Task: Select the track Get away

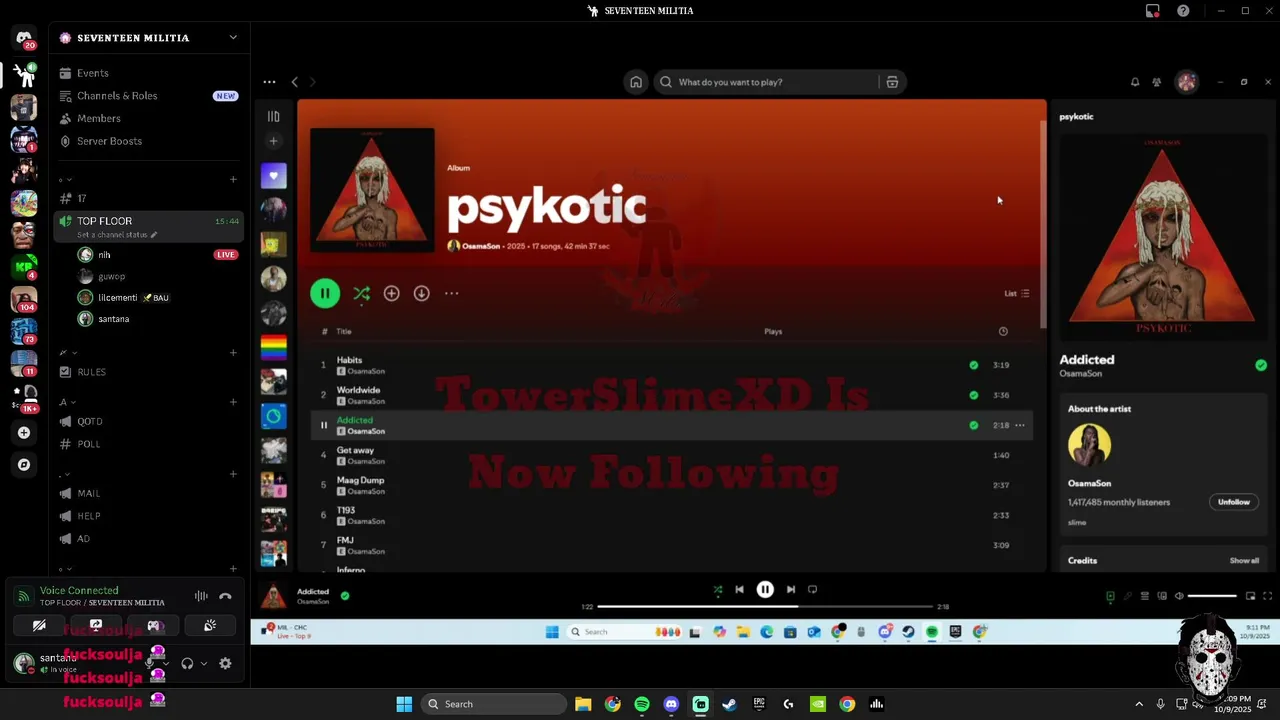Action: point(355,450)
